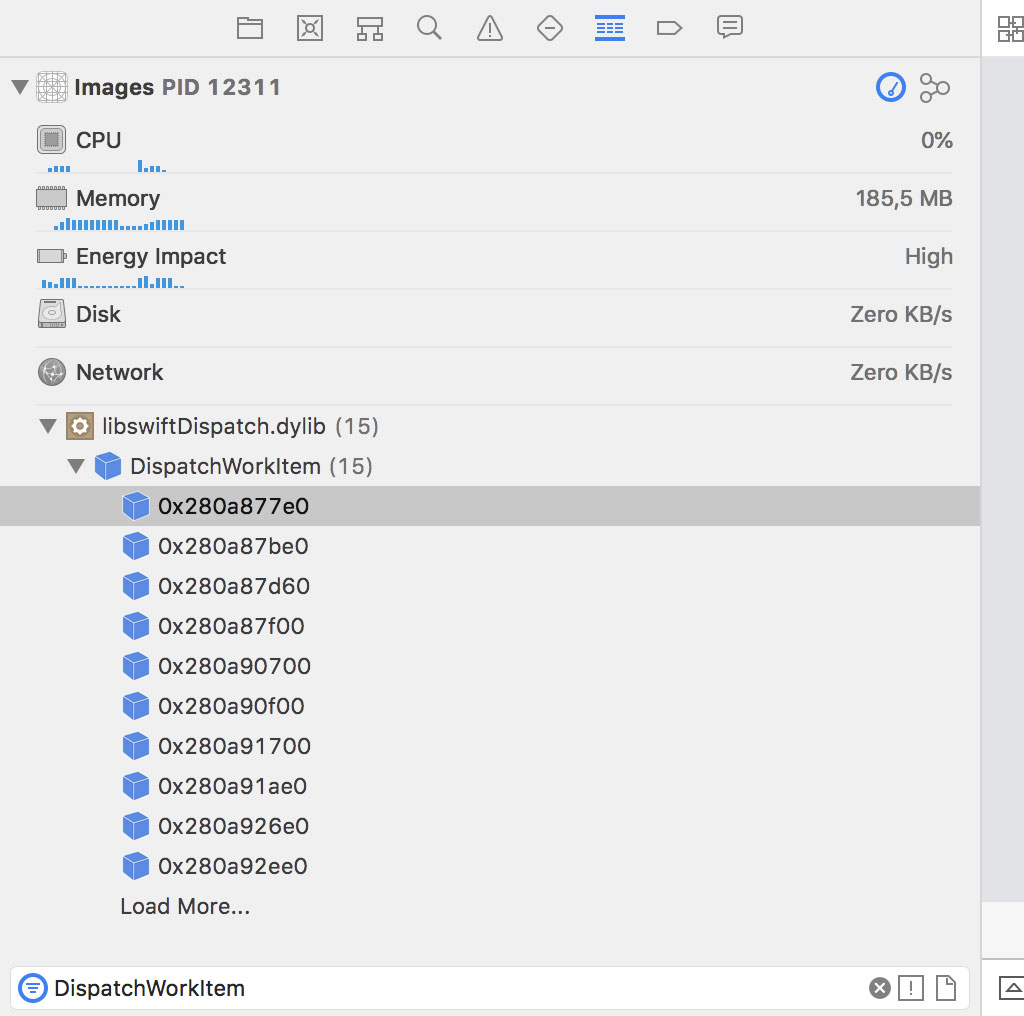Image resolution: width=1024 pixels, height=1016 pixels.
Task: Open the Find navigator magnifying glass
Action: coord(429,27)
